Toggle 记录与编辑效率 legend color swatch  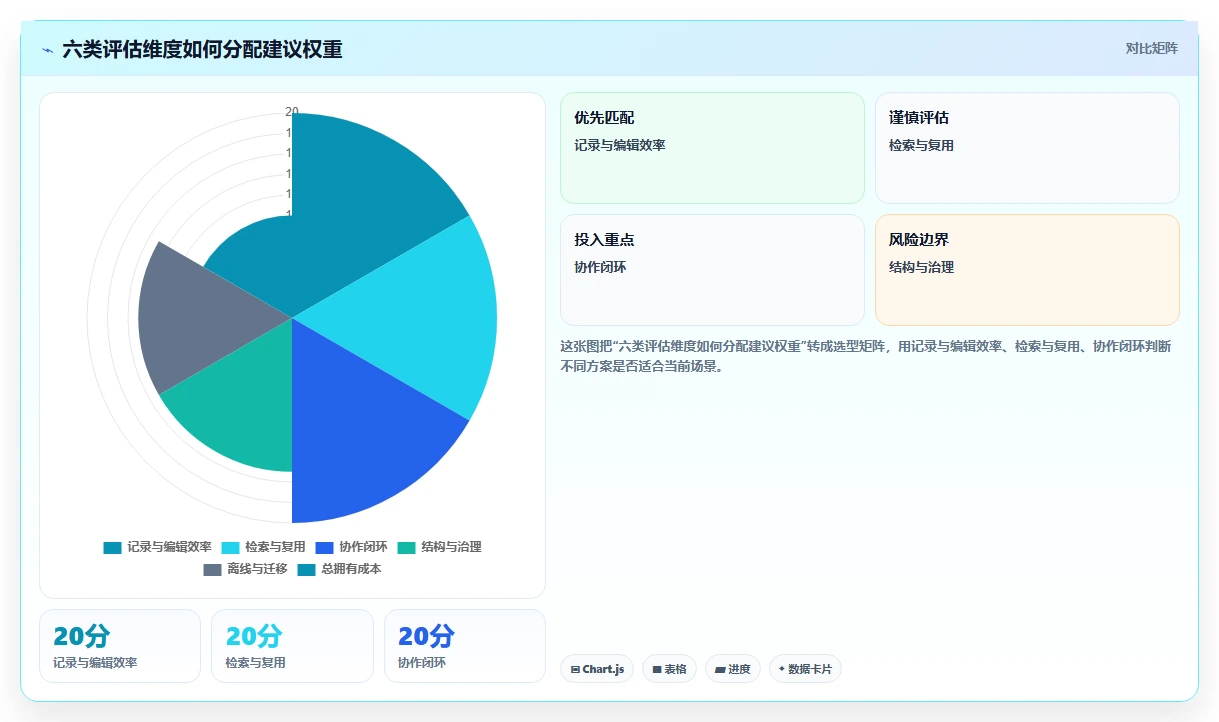[x=112, y=547]
